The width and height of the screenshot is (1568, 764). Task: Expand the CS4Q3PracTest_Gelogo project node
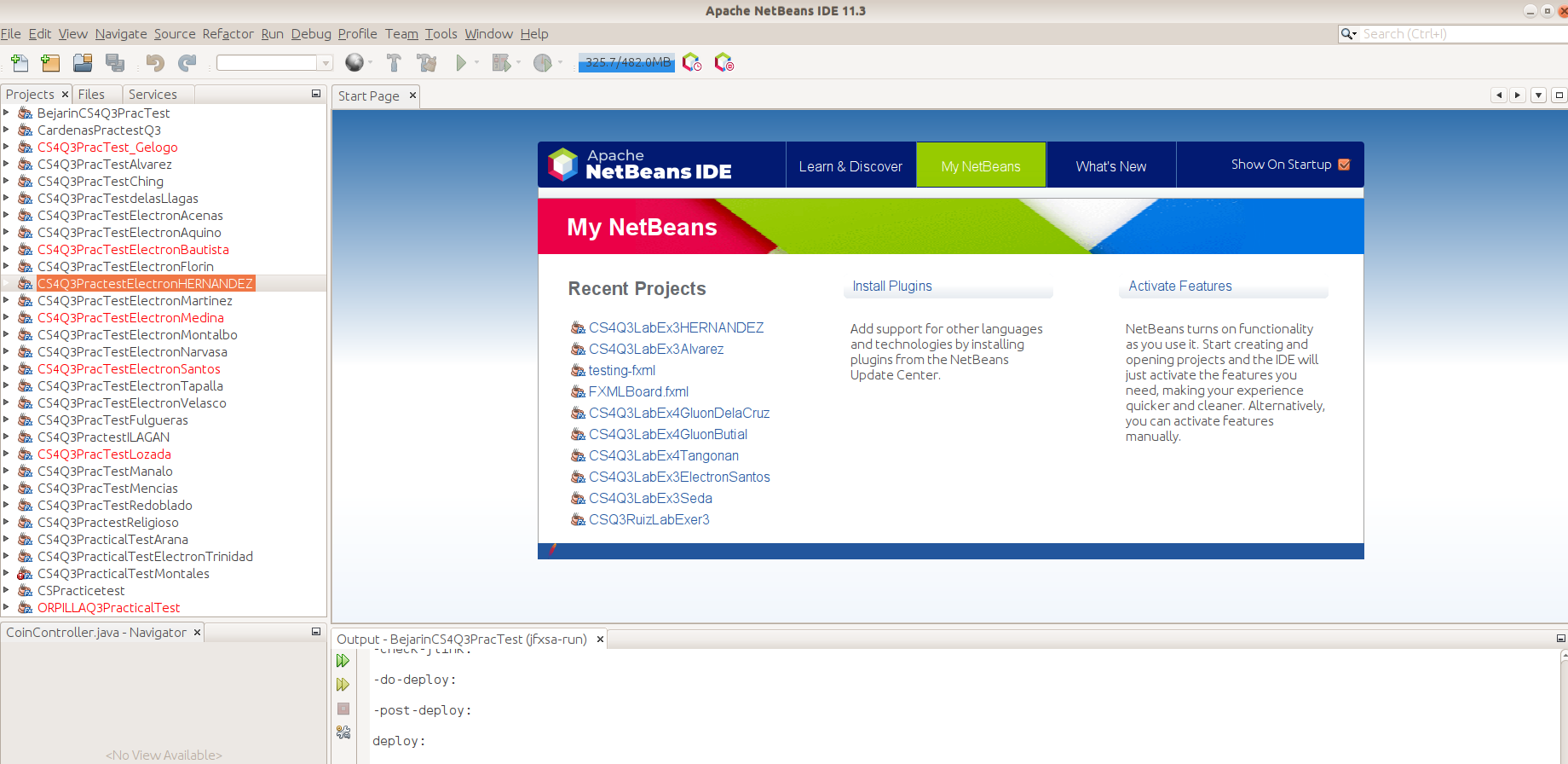click(x=6, y=147)
